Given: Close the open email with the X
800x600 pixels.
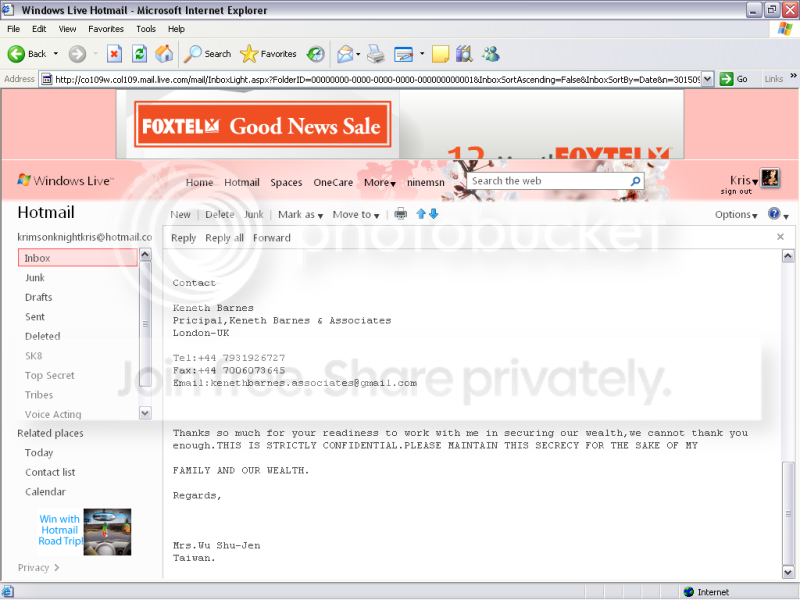Looking at the screenshot, I should (780, 237).
